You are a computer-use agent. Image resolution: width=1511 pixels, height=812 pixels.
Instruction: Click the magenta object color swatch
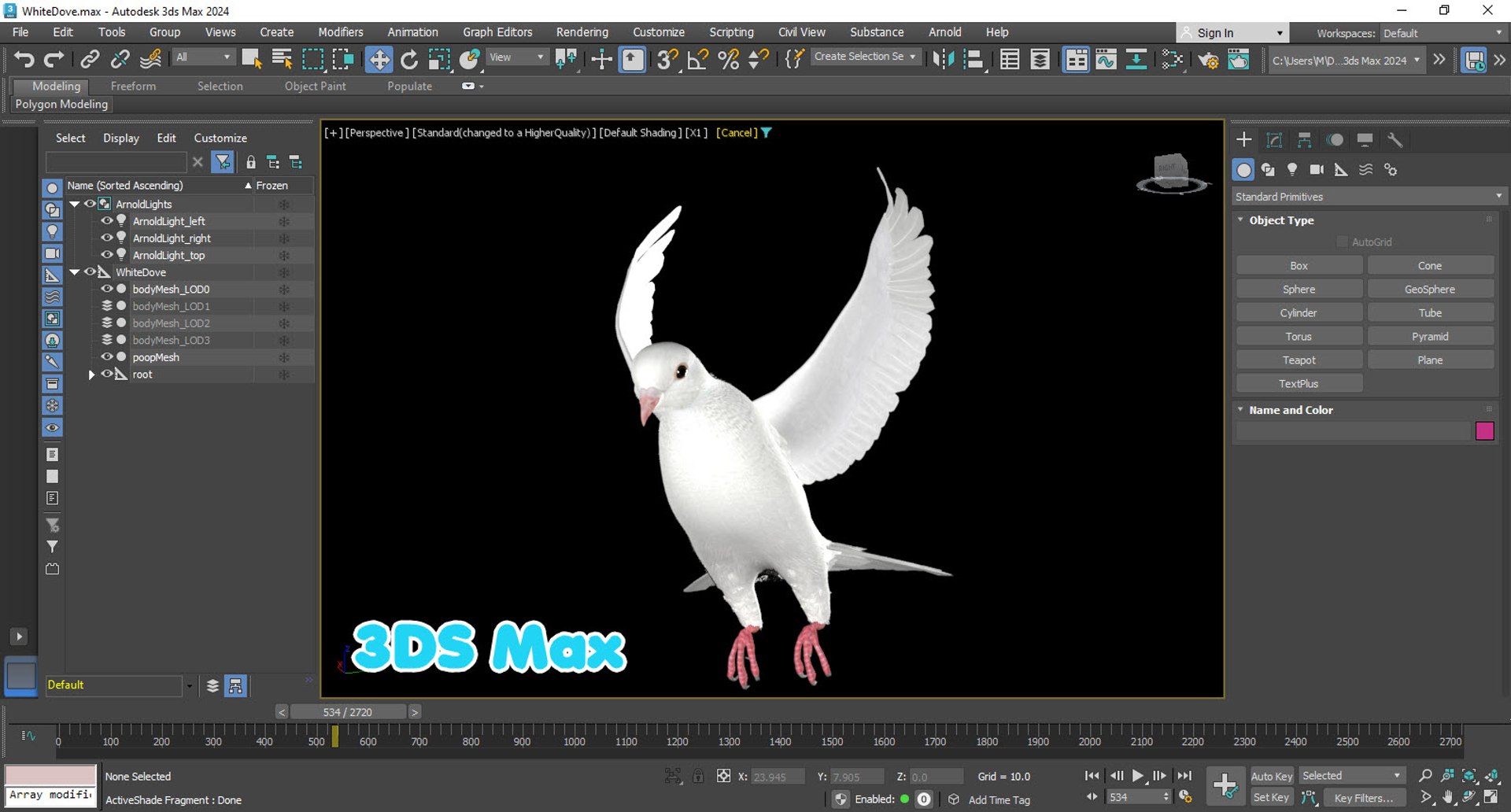1484,430
